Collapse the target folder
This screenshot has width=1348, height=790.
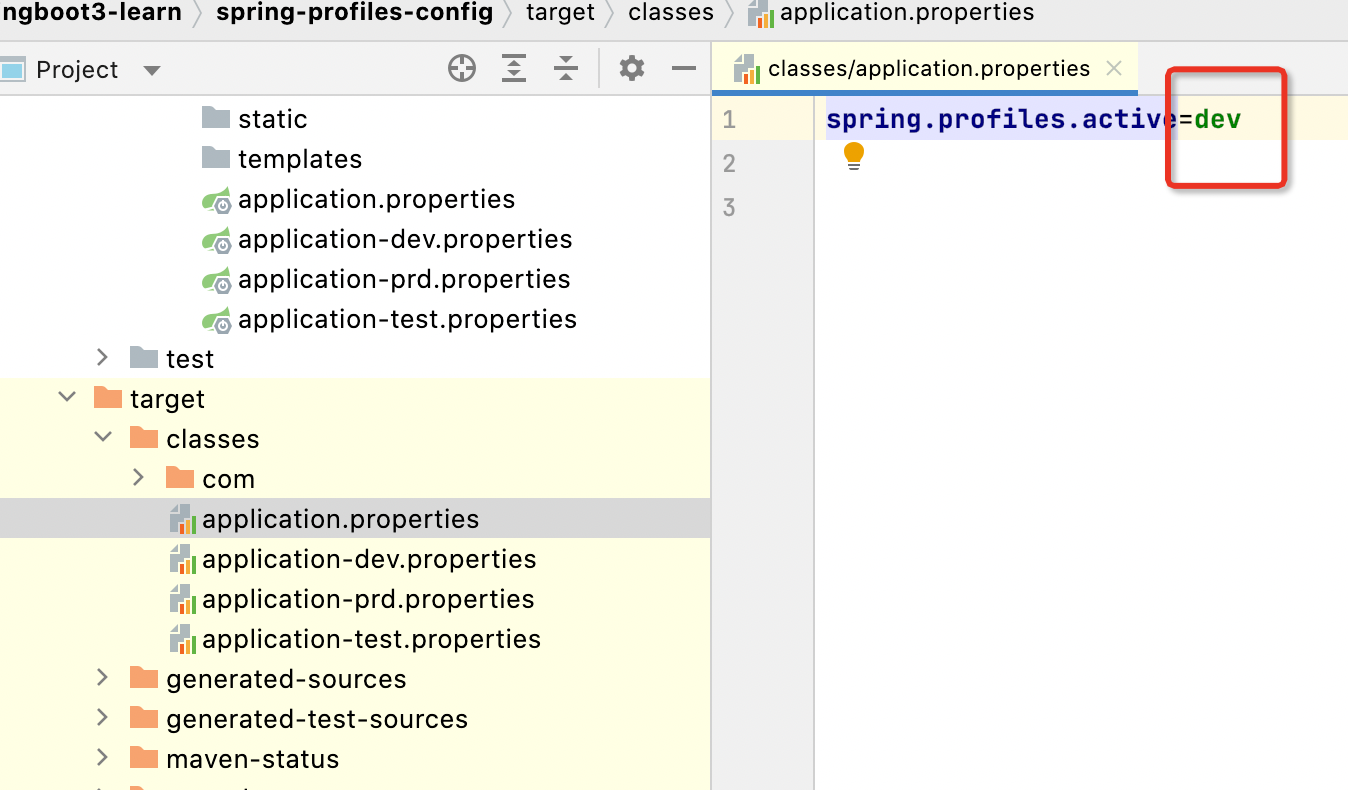click(66, 397)
